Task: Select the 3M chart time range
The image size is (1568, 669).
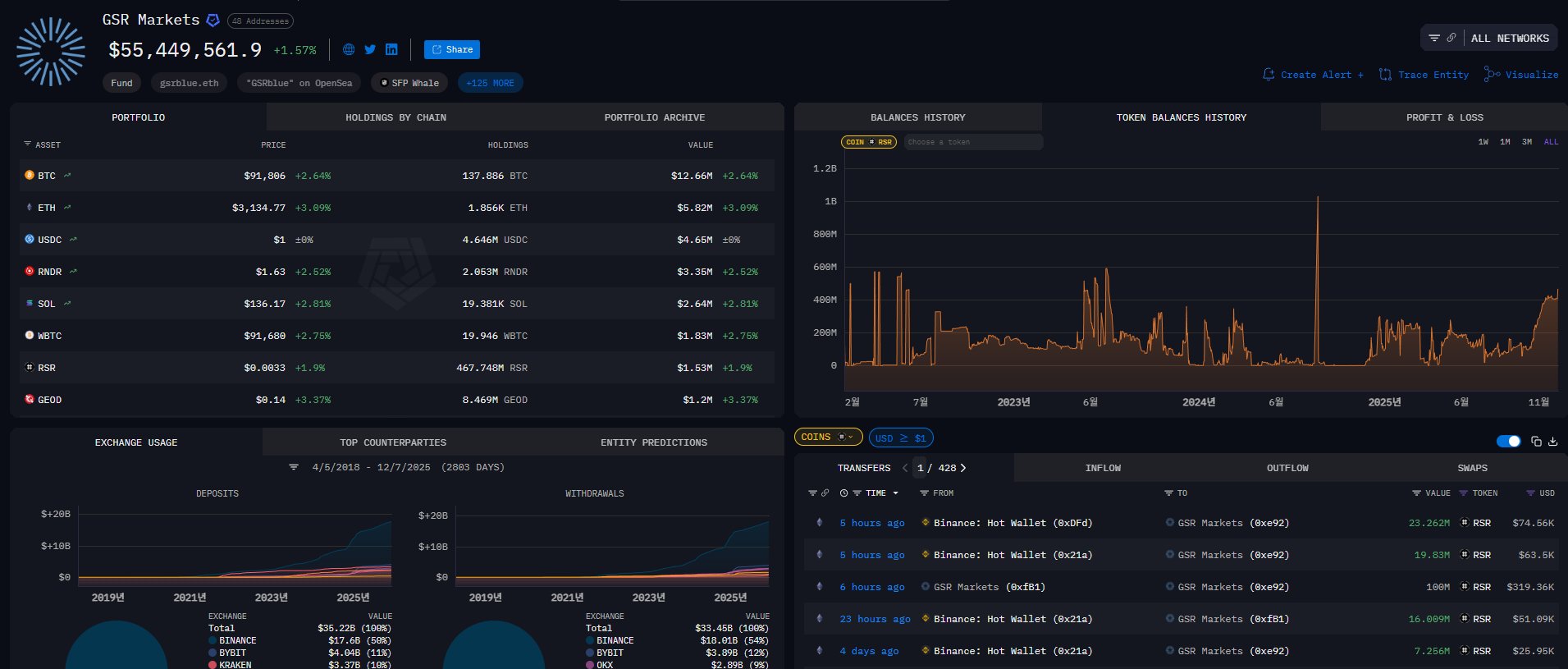Action: tap(1526, 142)
